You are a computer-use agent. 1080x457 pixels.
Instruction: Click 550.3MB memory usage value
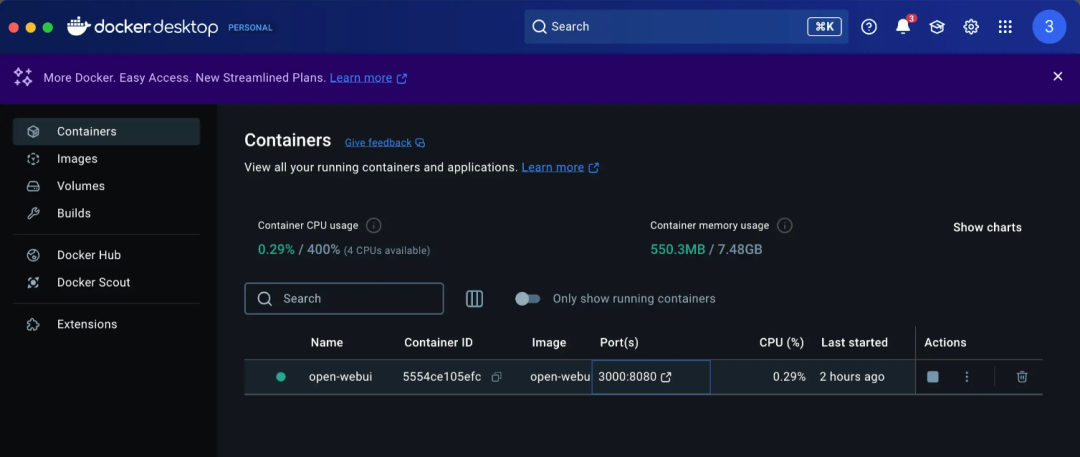tap(678, 250)
